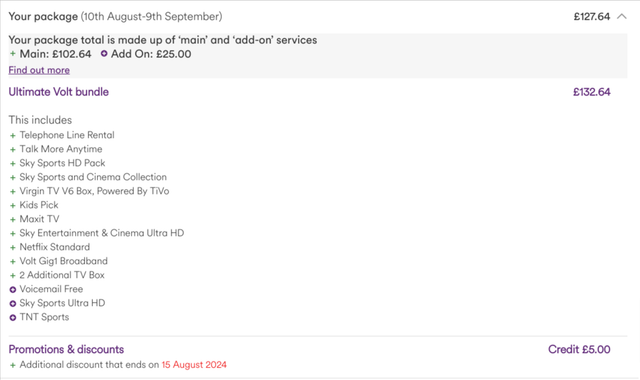Select the Kids Pick list item
Screen dimensions: 640x380
pyautogui.click(x=39, y=205)
